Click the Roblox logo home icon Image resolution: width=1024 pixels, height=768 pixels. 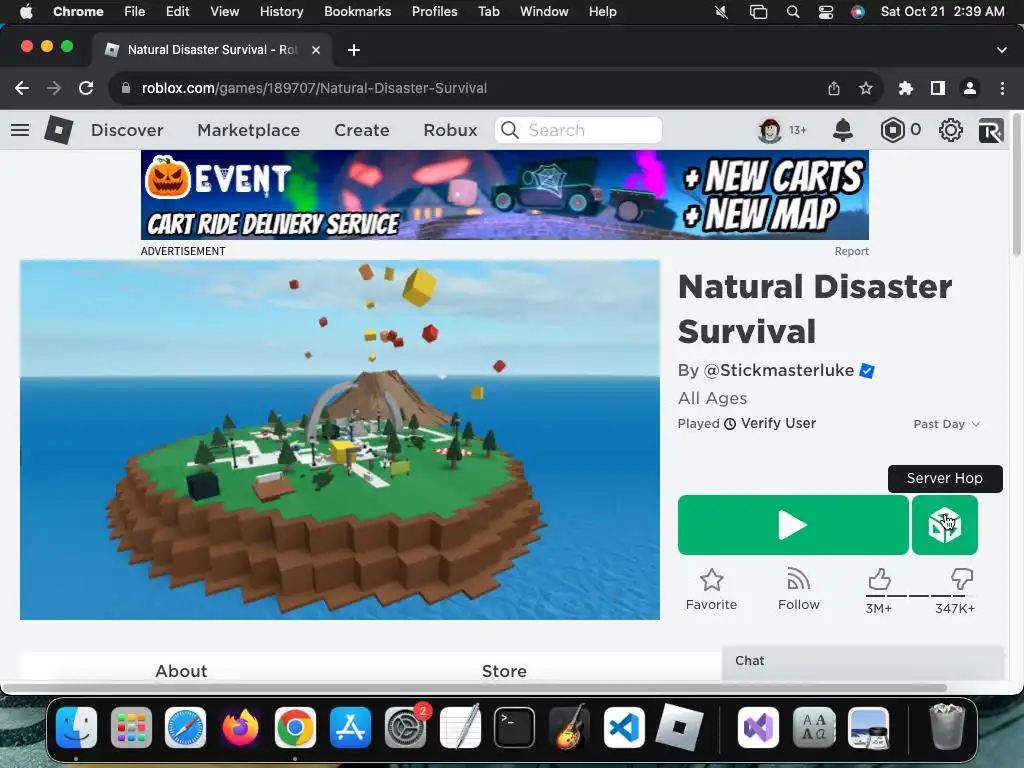[x=58, y=130]
